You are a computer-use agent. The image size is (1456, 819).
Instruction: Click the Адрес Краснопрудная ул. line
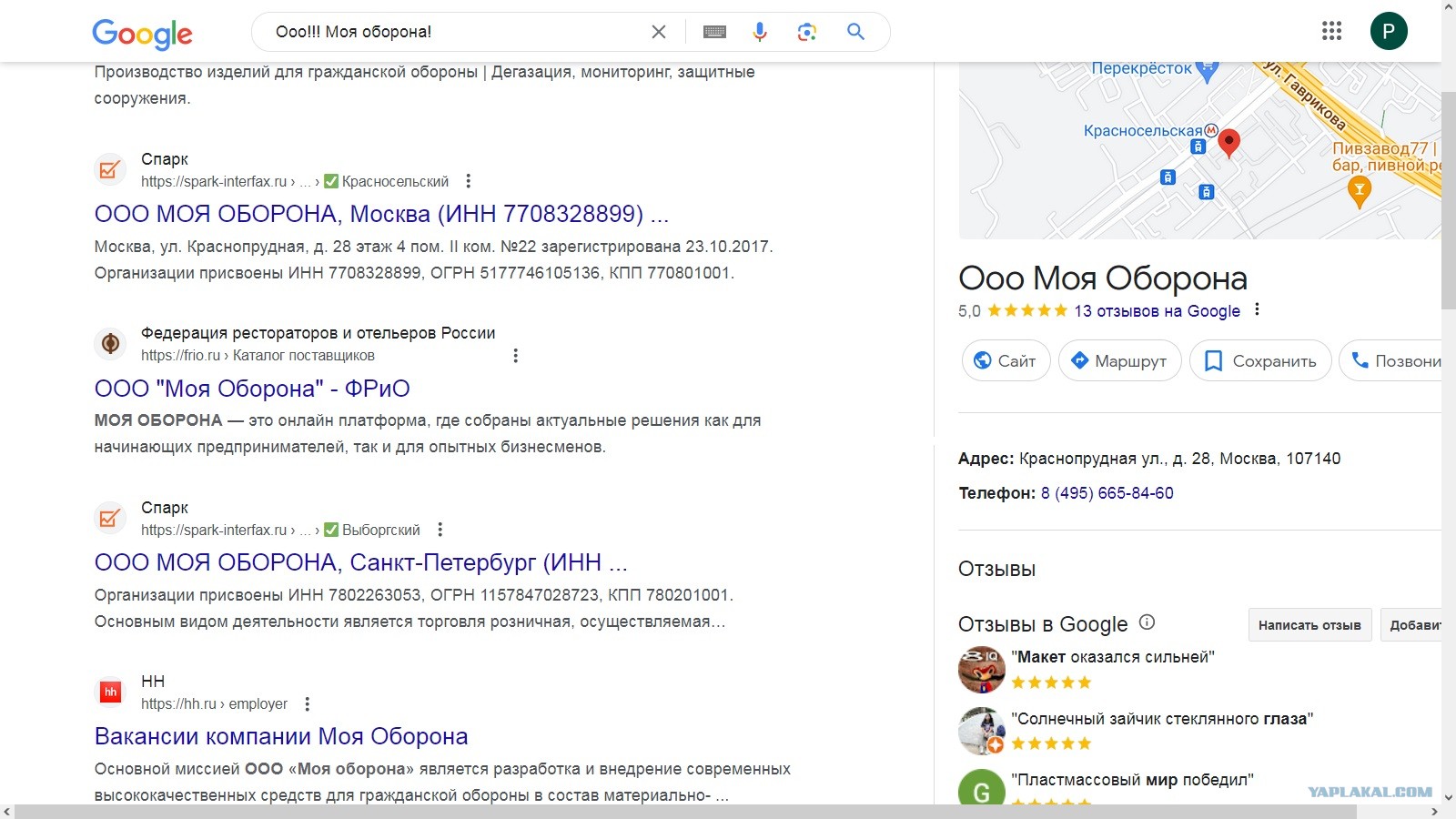coord(1149,459)
